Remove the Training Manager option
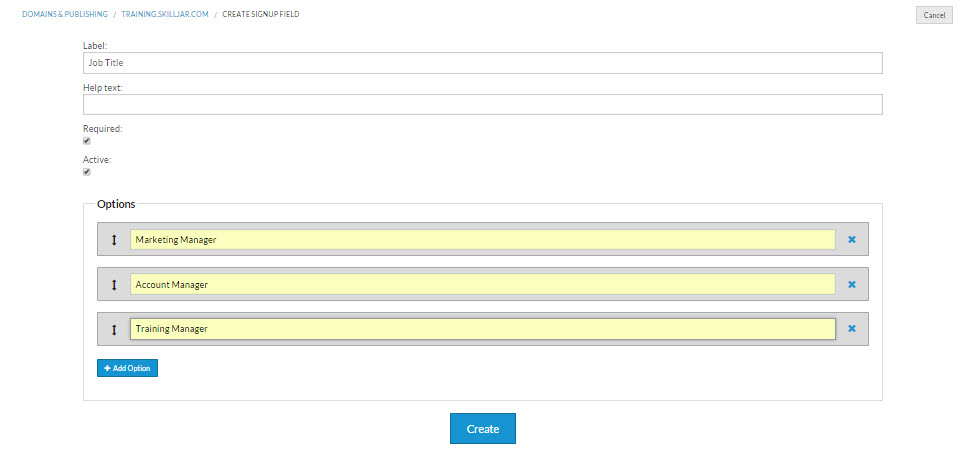Image resolution: width=959 pixels, height=452 pixels. coord(852,329)
